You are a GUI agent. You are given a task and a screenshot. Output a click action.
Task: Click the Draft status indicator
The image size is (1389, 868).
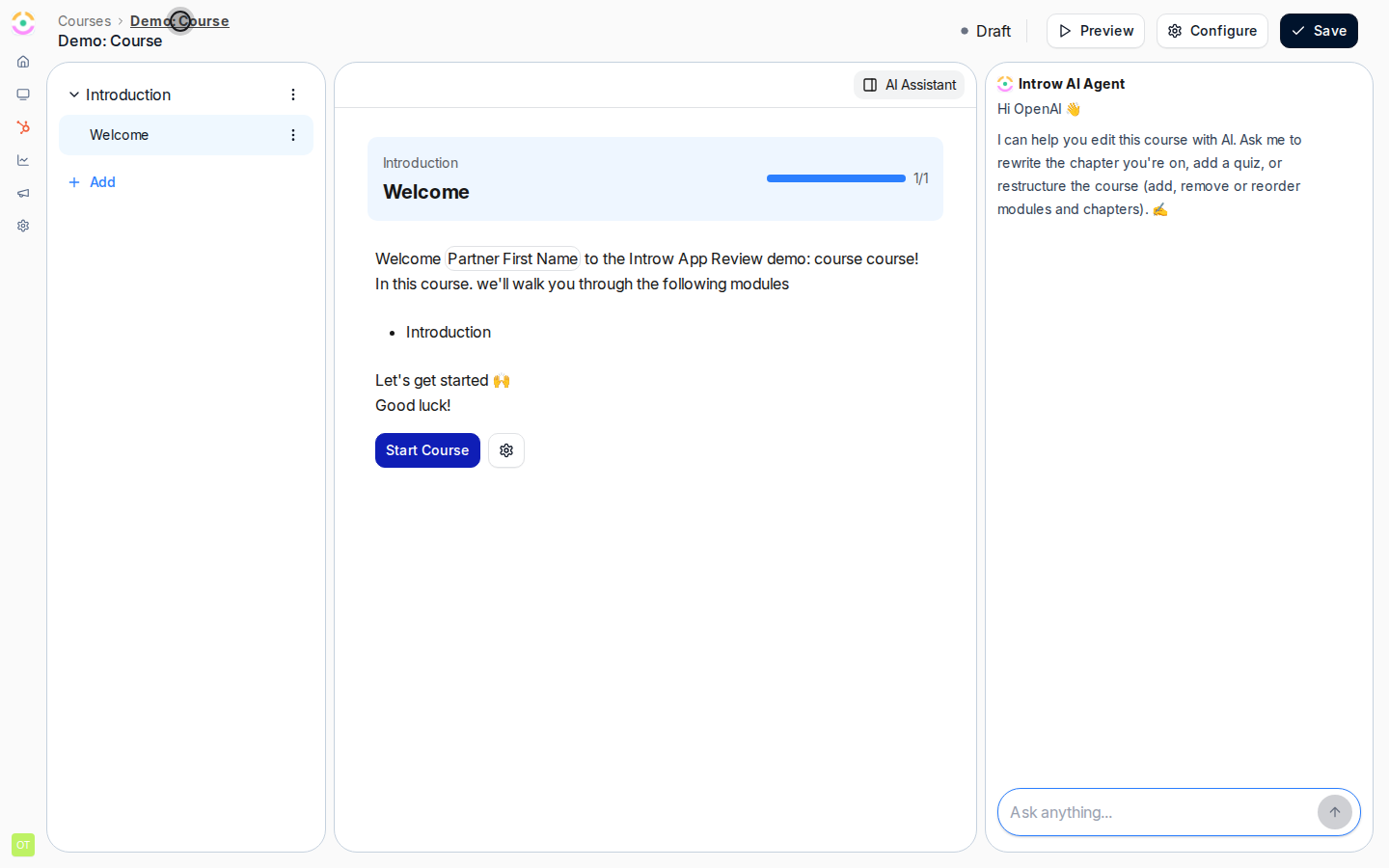986,31
